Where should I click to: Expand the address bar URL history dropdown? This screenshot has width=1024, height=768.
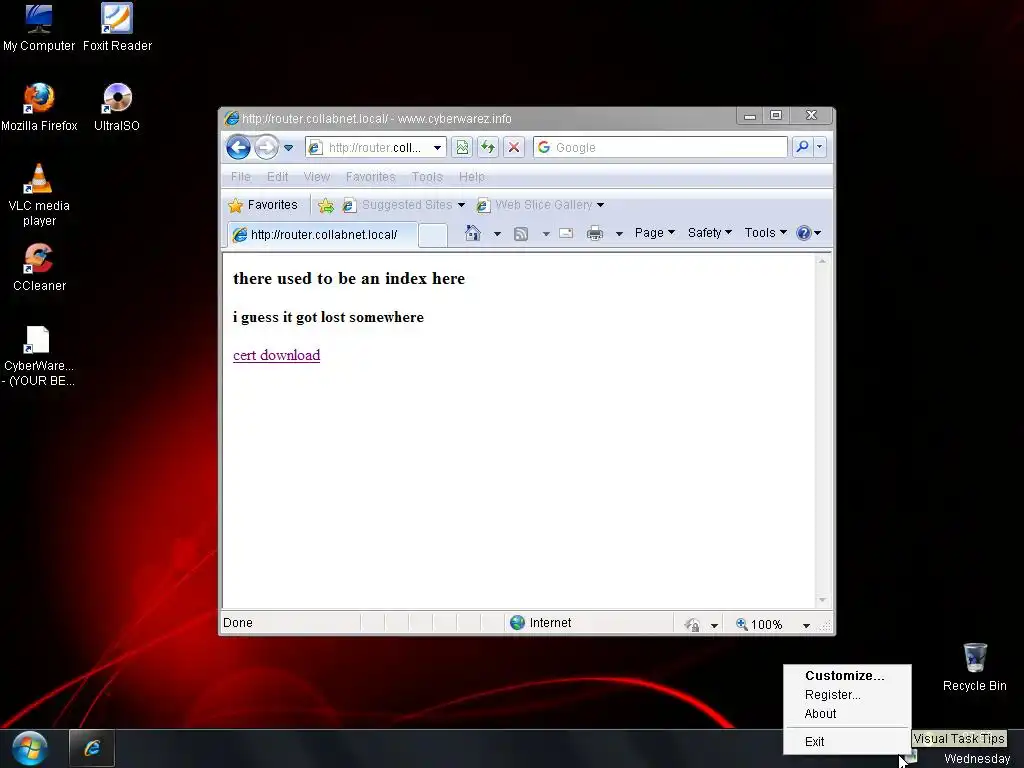point(438,148)
